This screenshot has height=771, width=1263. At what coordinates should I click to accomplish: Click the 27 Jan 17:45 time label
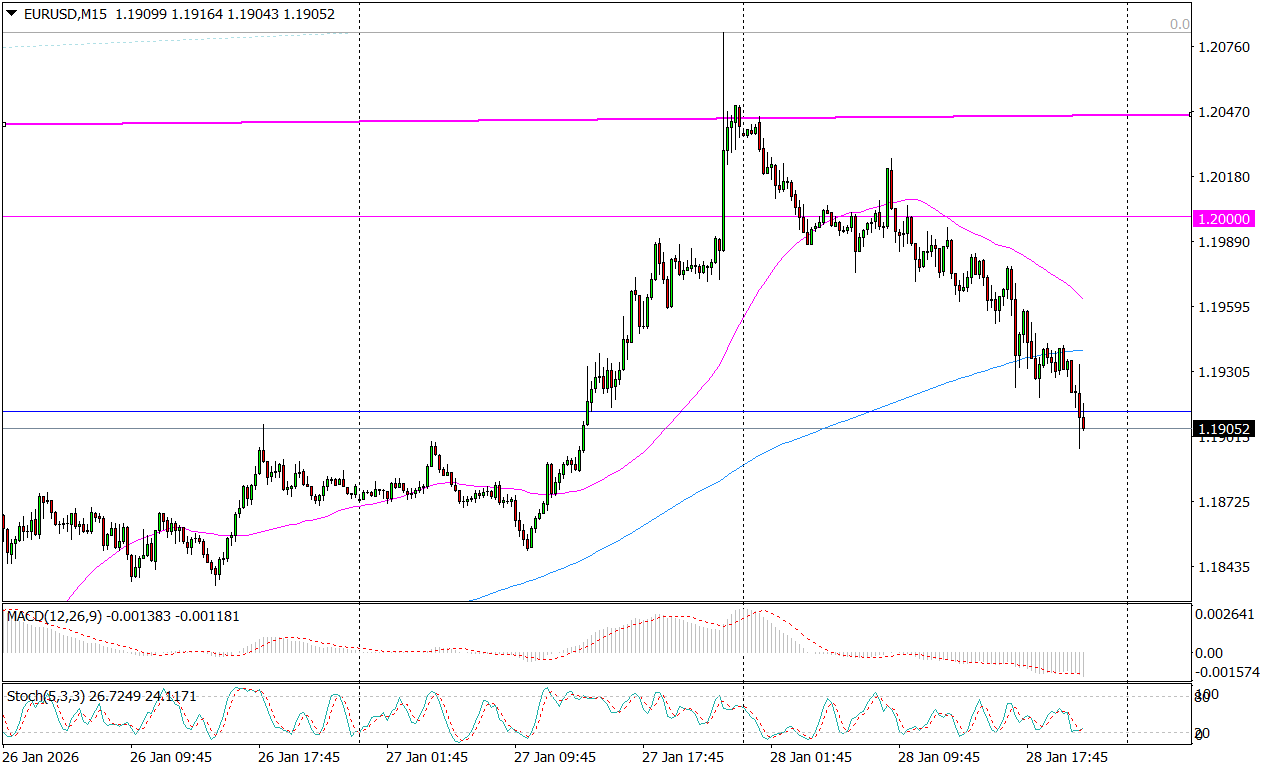(683, 758)
